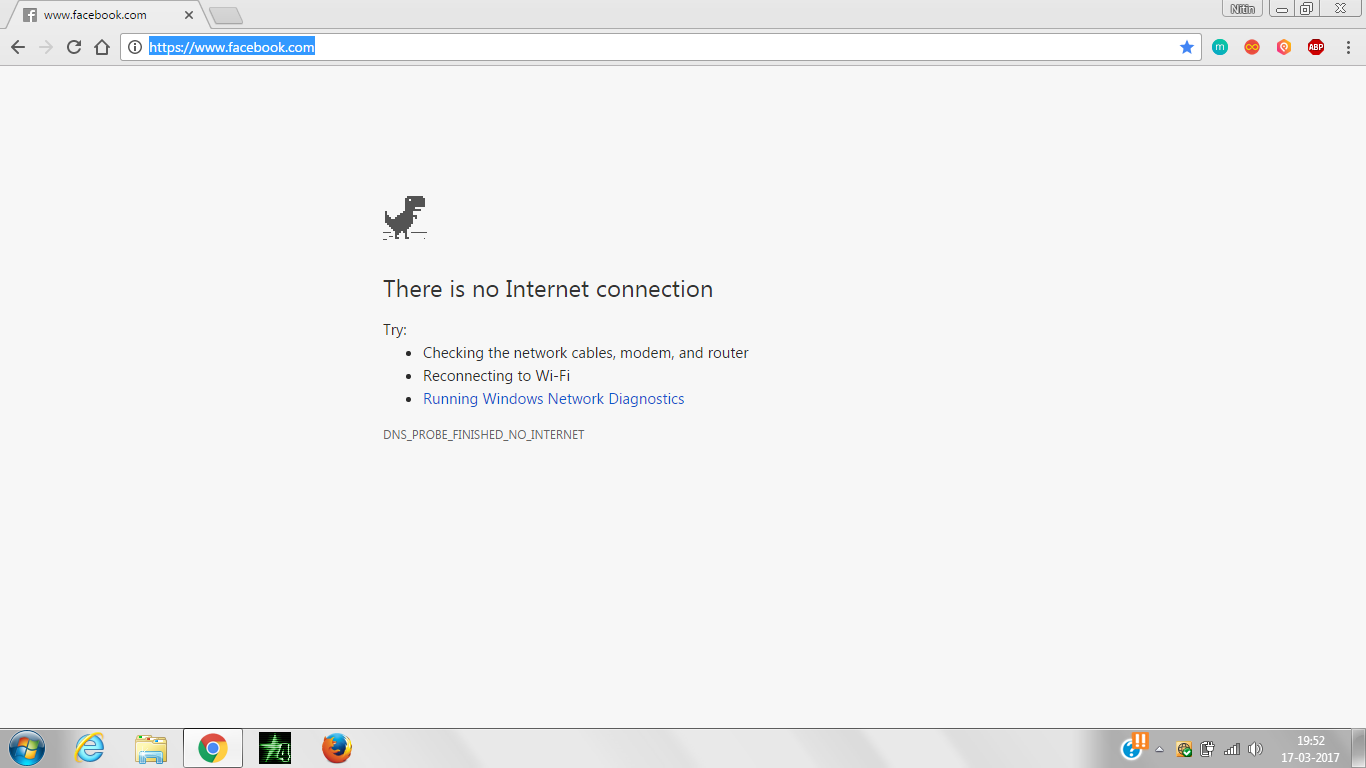The image size is (1366, 768).
Task: Run Windows Network Diagnostics
Action: [x=553, y=399]
